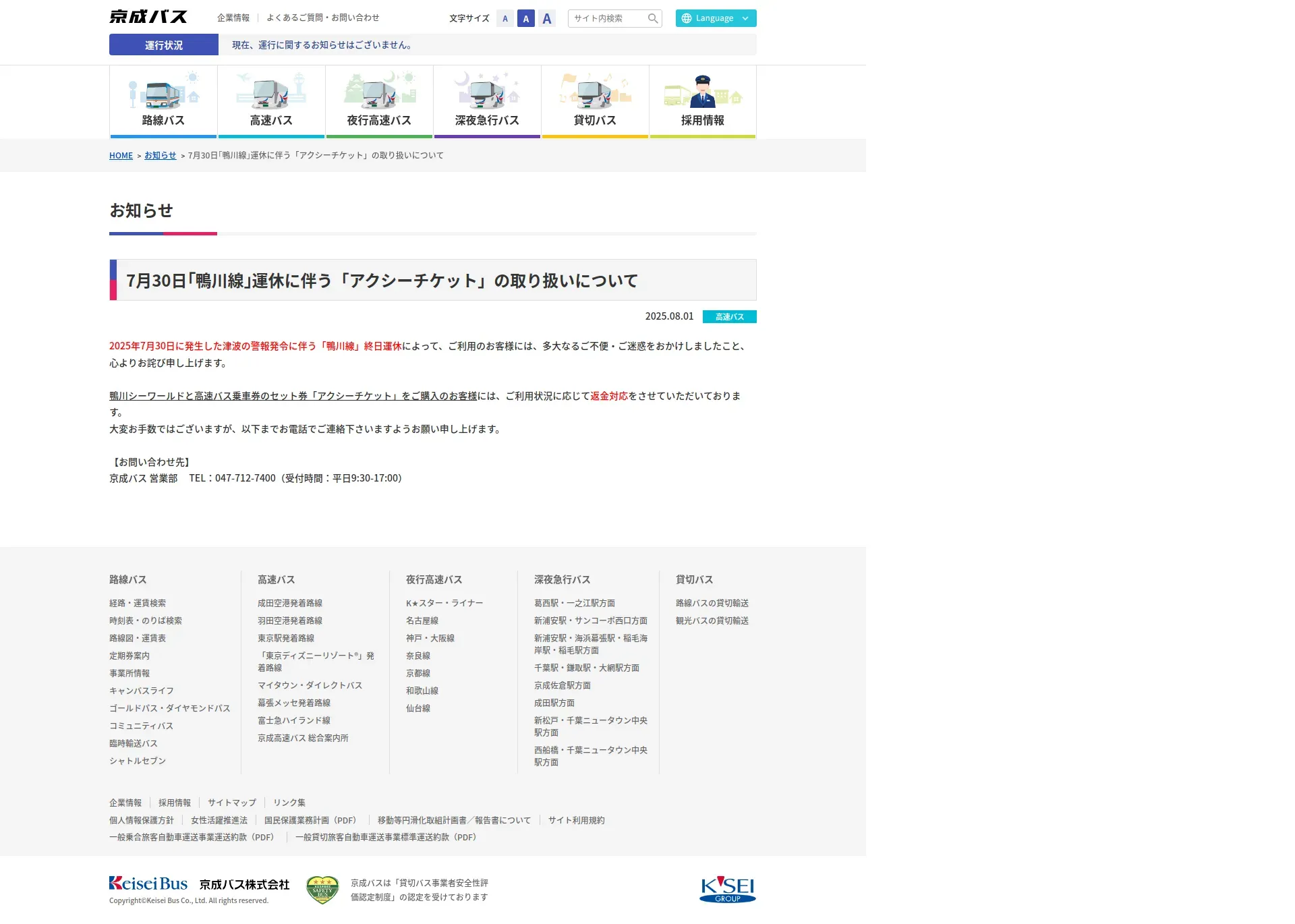Click the Safety Bus certification badge

click(322, 890)
